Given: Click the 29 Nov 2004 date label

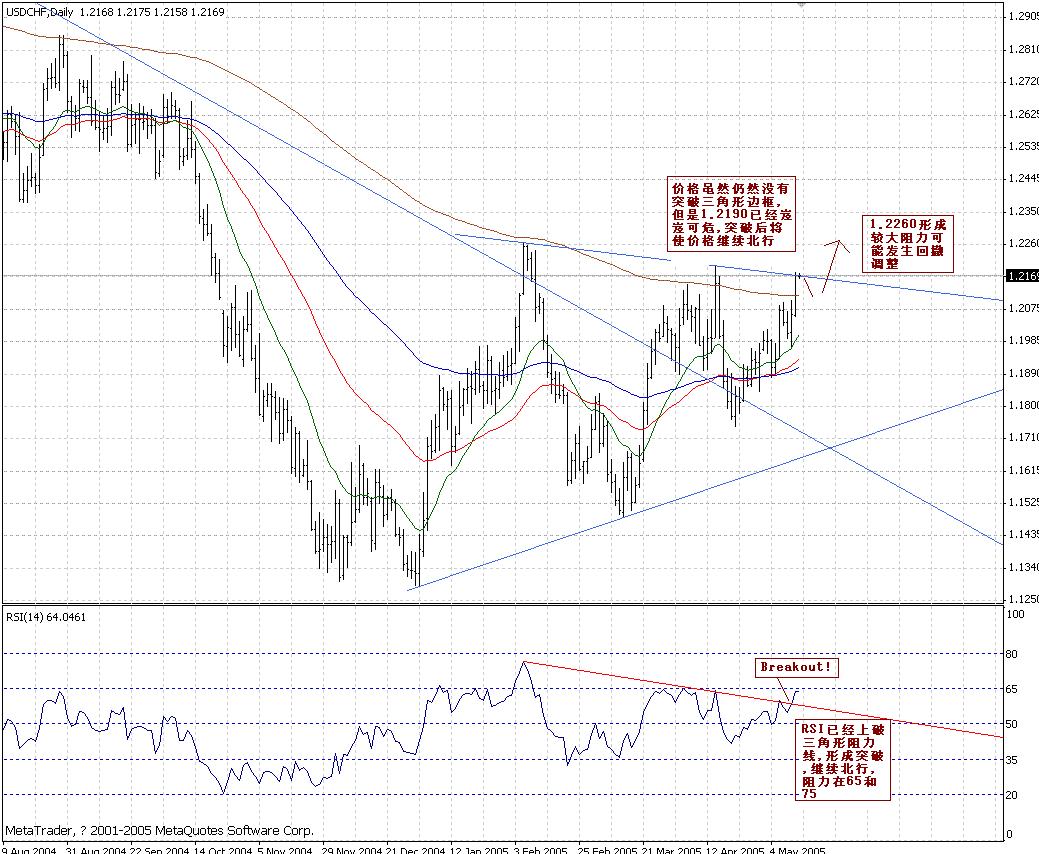Looking at the screenshot, I should pyautogui.click(x=352, y=849).
